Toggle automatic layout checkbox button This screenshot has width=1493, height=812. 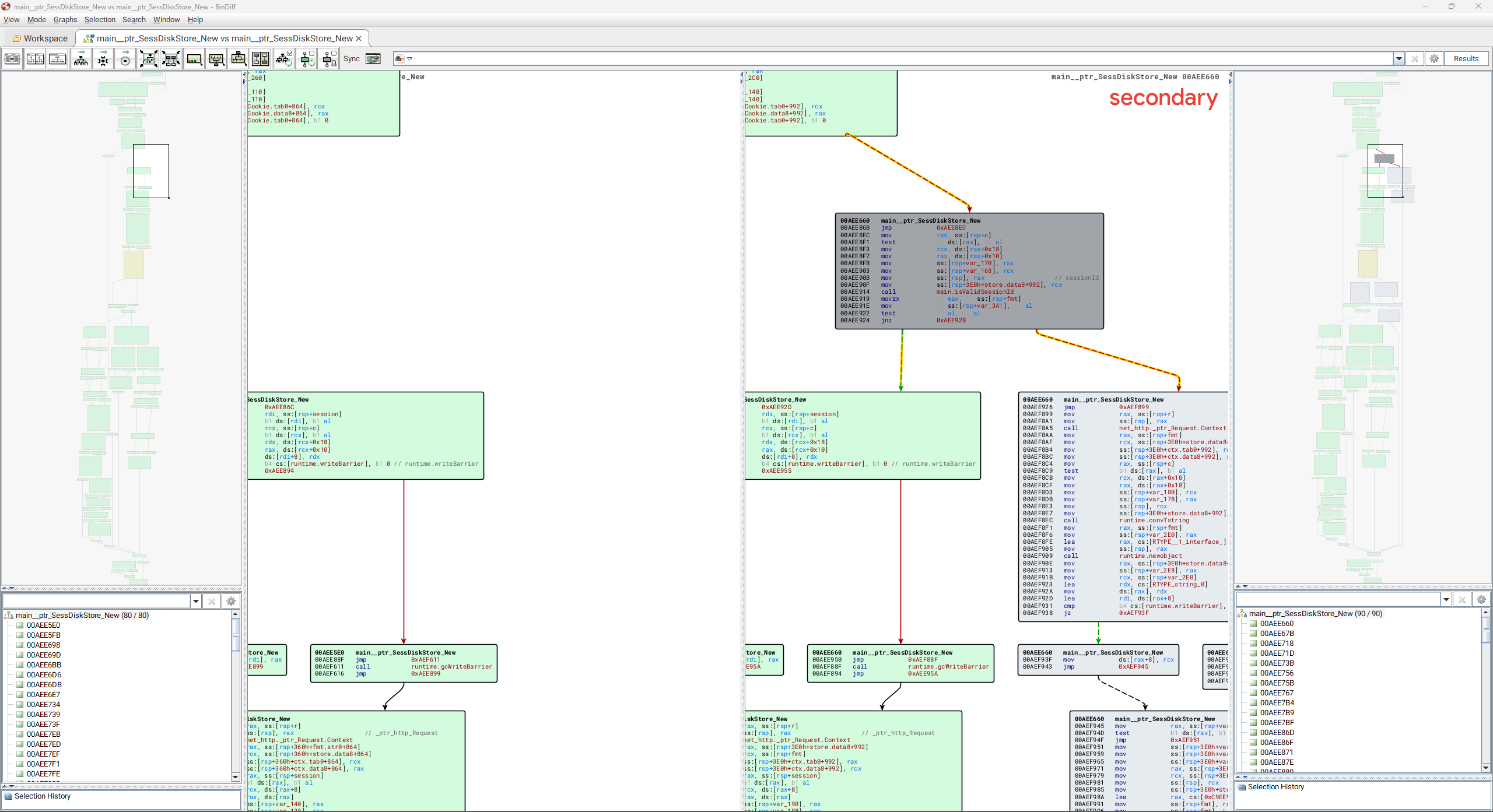(x=284, y=59)
